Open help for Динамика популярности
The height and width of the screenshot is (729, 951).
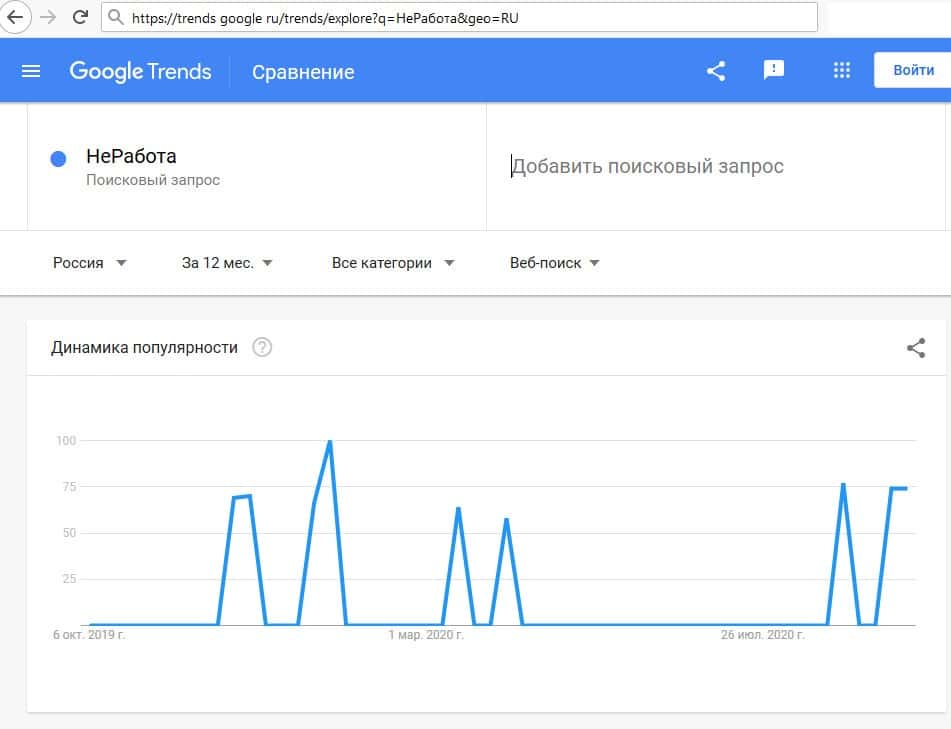tap(262, 348)
